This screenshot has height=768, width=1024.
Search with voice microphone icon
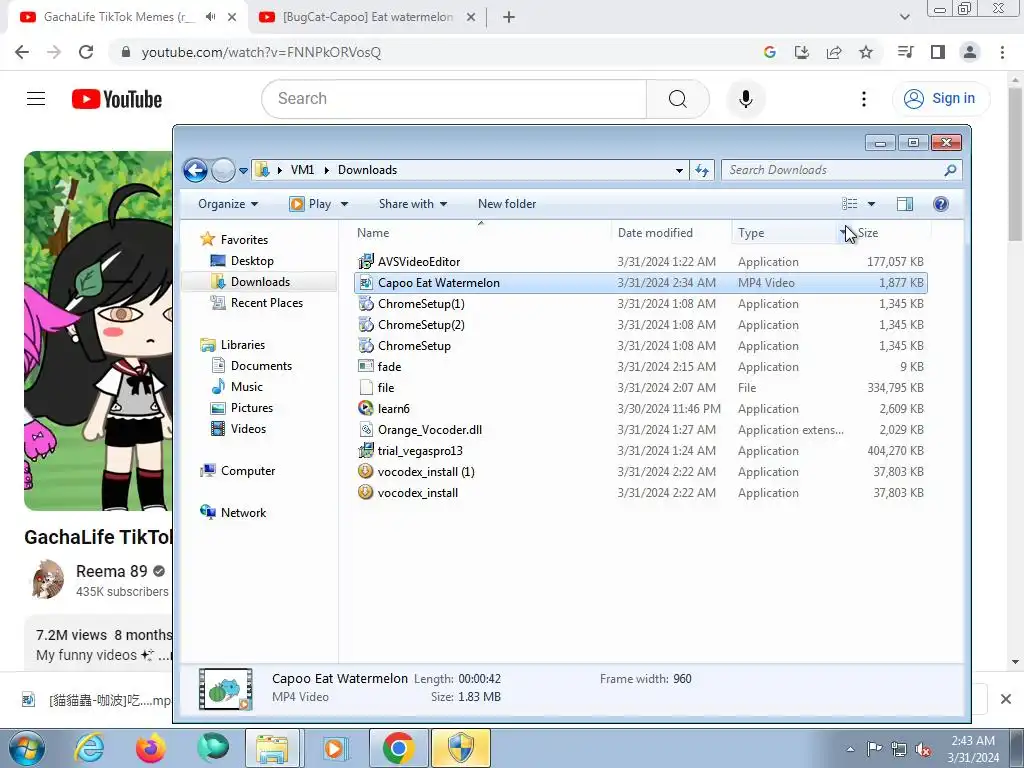pos(746,99)
